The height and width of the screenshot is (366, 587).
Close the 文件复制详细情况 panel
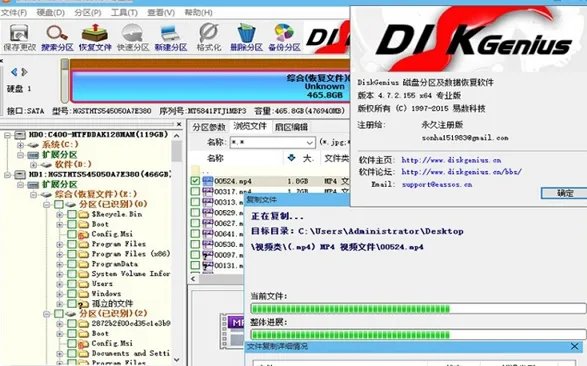[575, 347]
